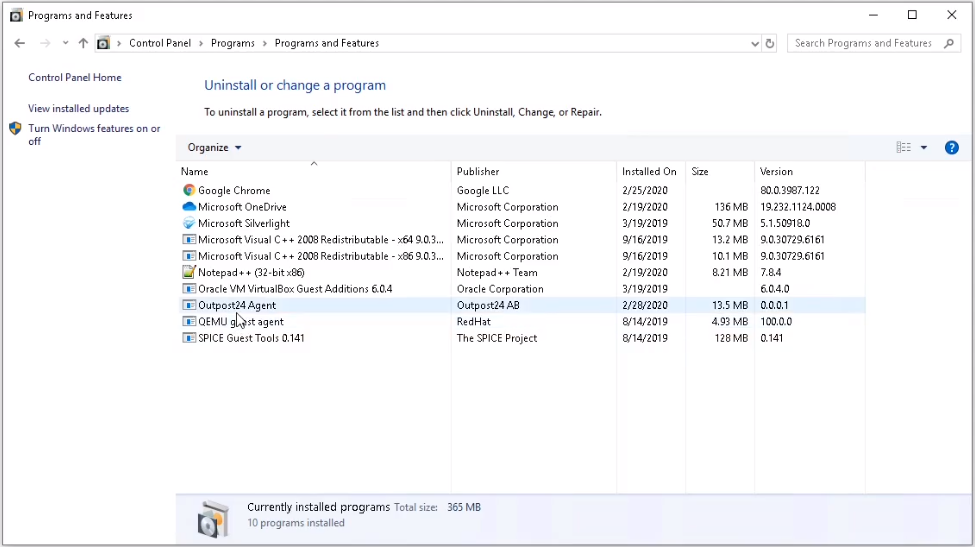
Task: Open Control Panel Home link
Action: tap(75, 78)
